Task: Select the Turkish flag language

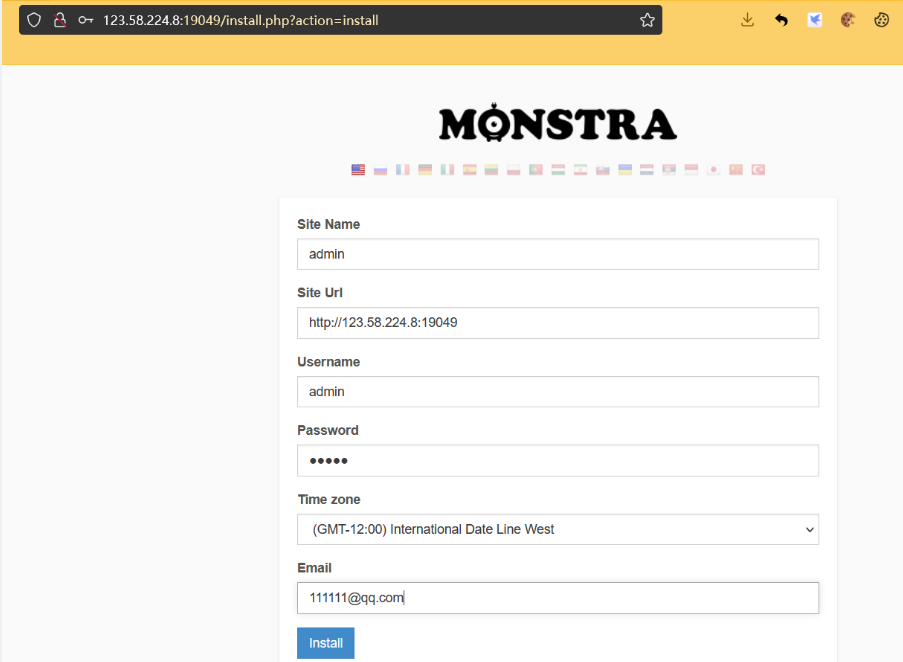Action: [758, 170]
